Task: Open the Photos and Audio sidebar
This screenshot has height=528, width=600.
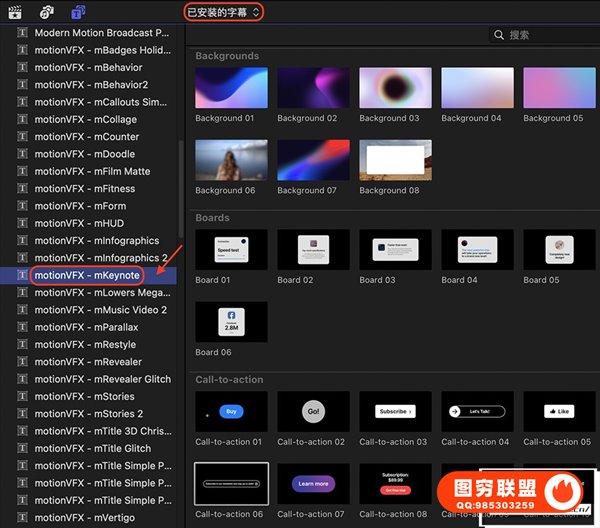Action: 46,12
